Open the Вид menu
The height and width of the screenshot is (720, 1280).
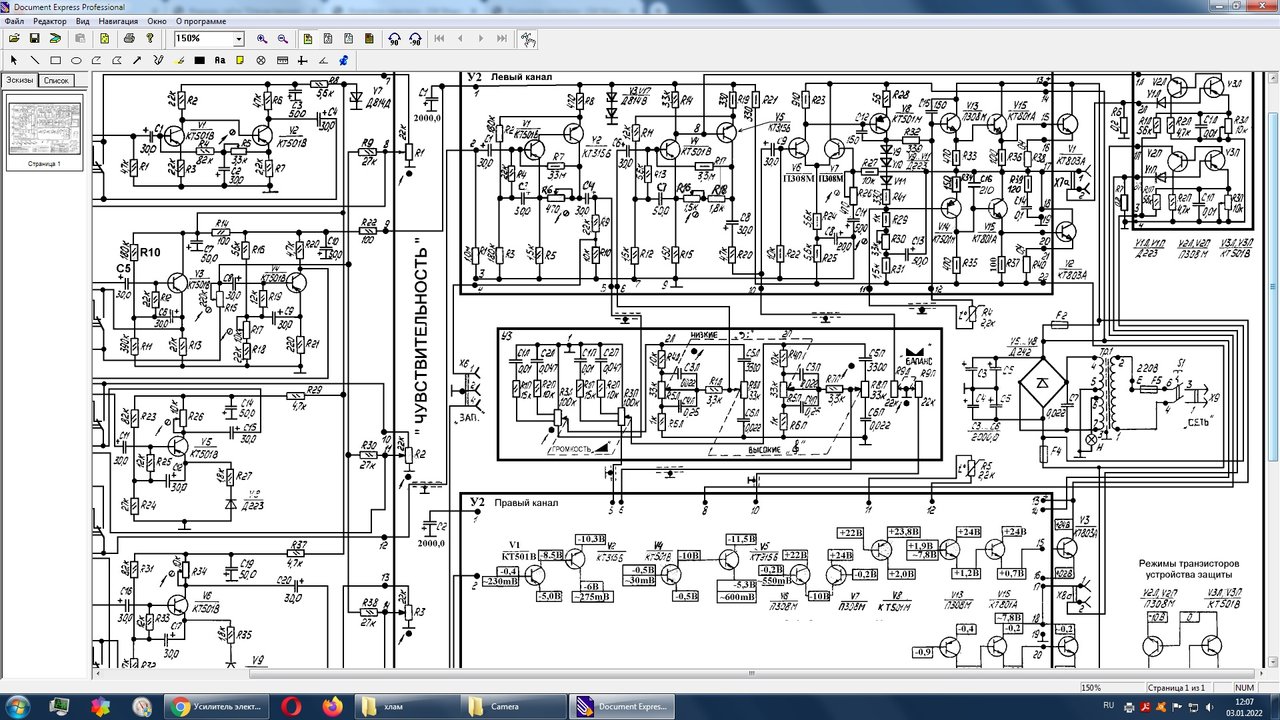(x=83, y=21)
